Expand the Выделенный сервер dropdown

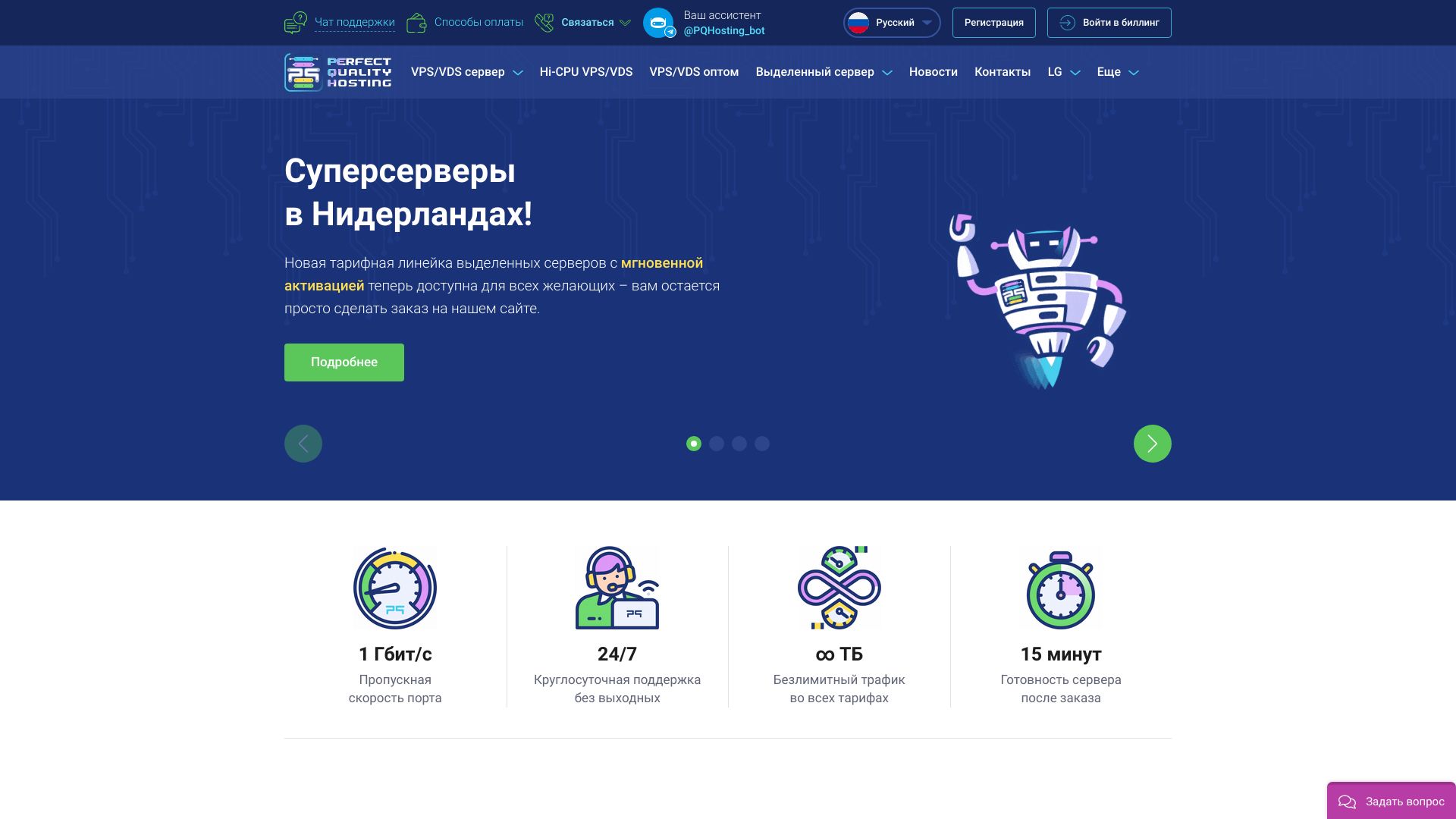click(x=824, y=72)
